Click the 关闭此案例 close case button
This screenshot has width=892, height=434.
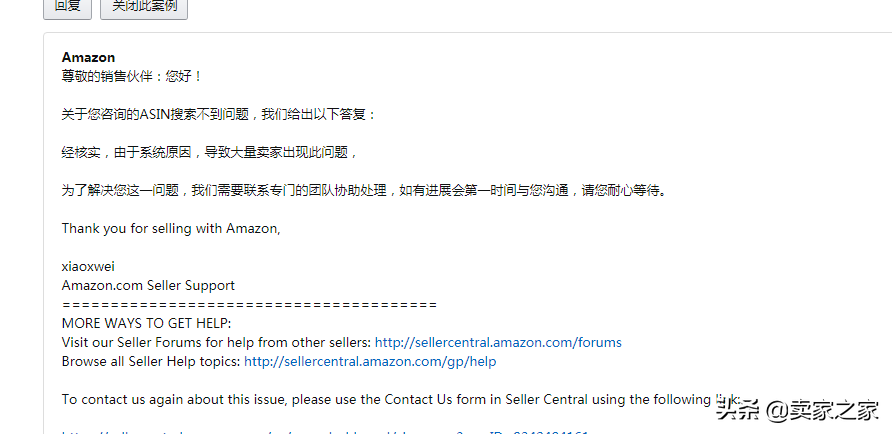[x=144, y=8]
